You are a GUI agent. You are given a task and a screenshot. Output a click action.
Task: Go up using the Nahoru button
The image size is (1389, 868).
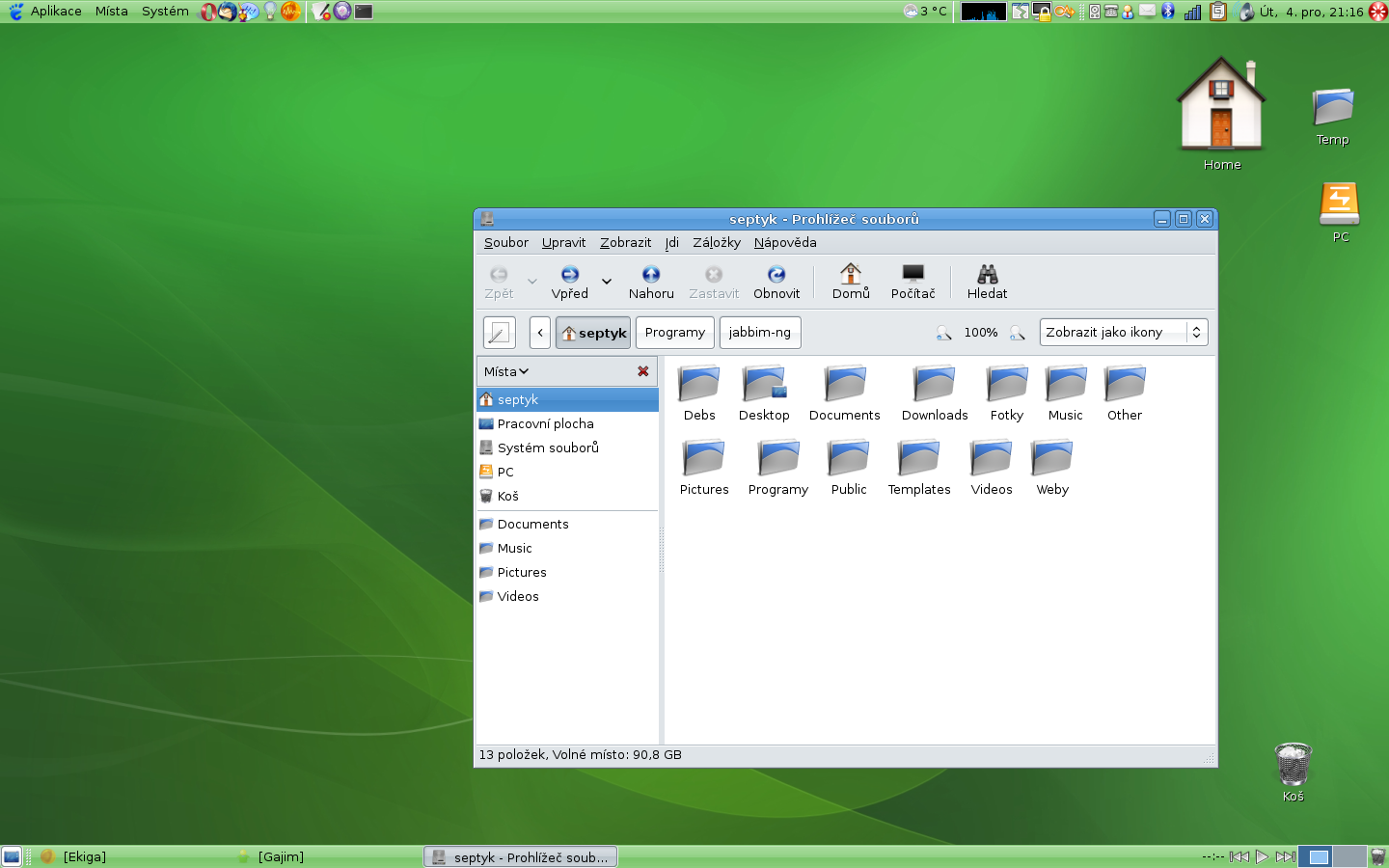[x=651, y=282]
